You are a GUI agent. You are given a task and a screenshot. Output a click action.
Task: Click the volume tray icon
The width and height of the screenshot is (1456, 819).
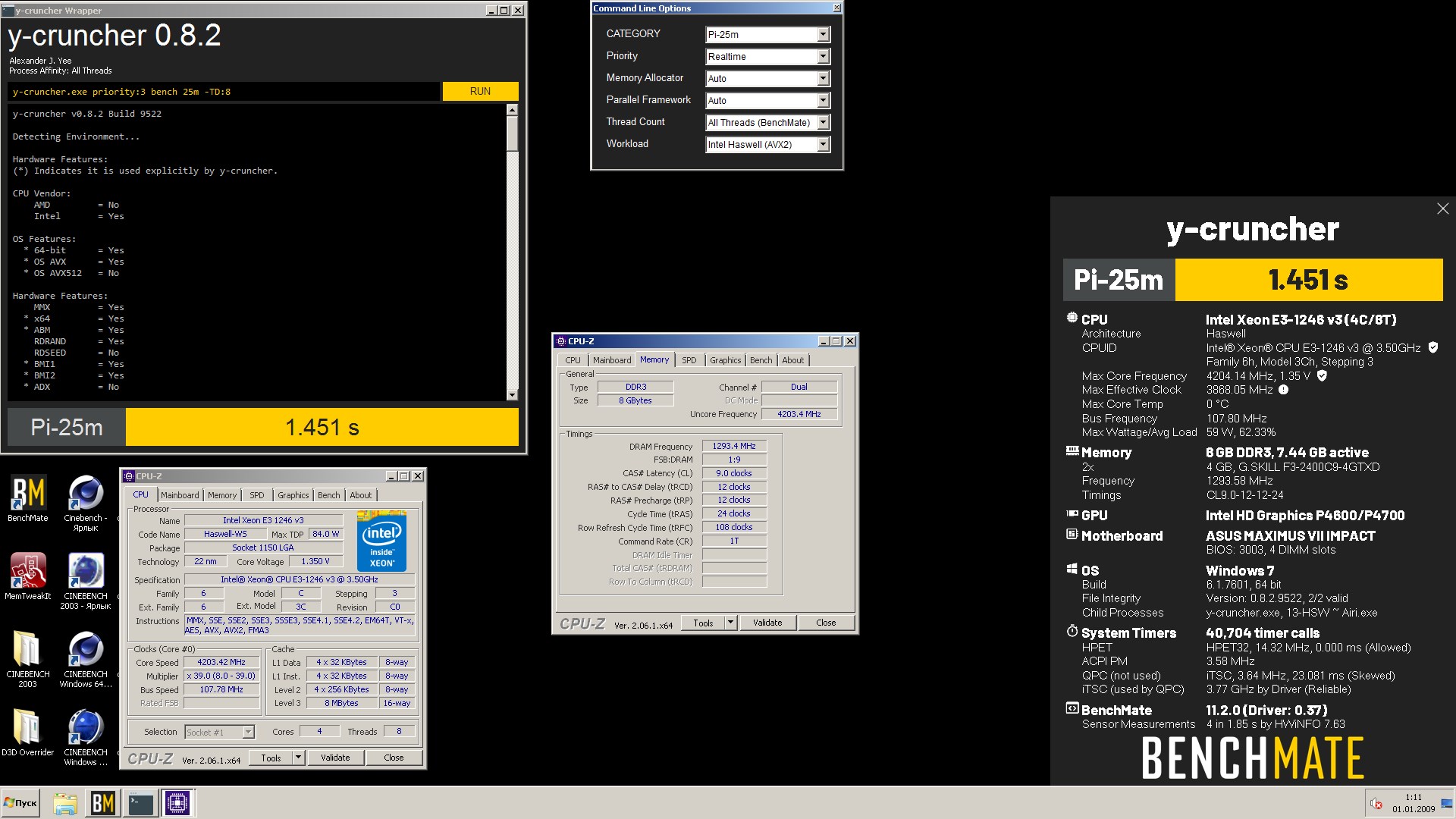pos(1376,804)
